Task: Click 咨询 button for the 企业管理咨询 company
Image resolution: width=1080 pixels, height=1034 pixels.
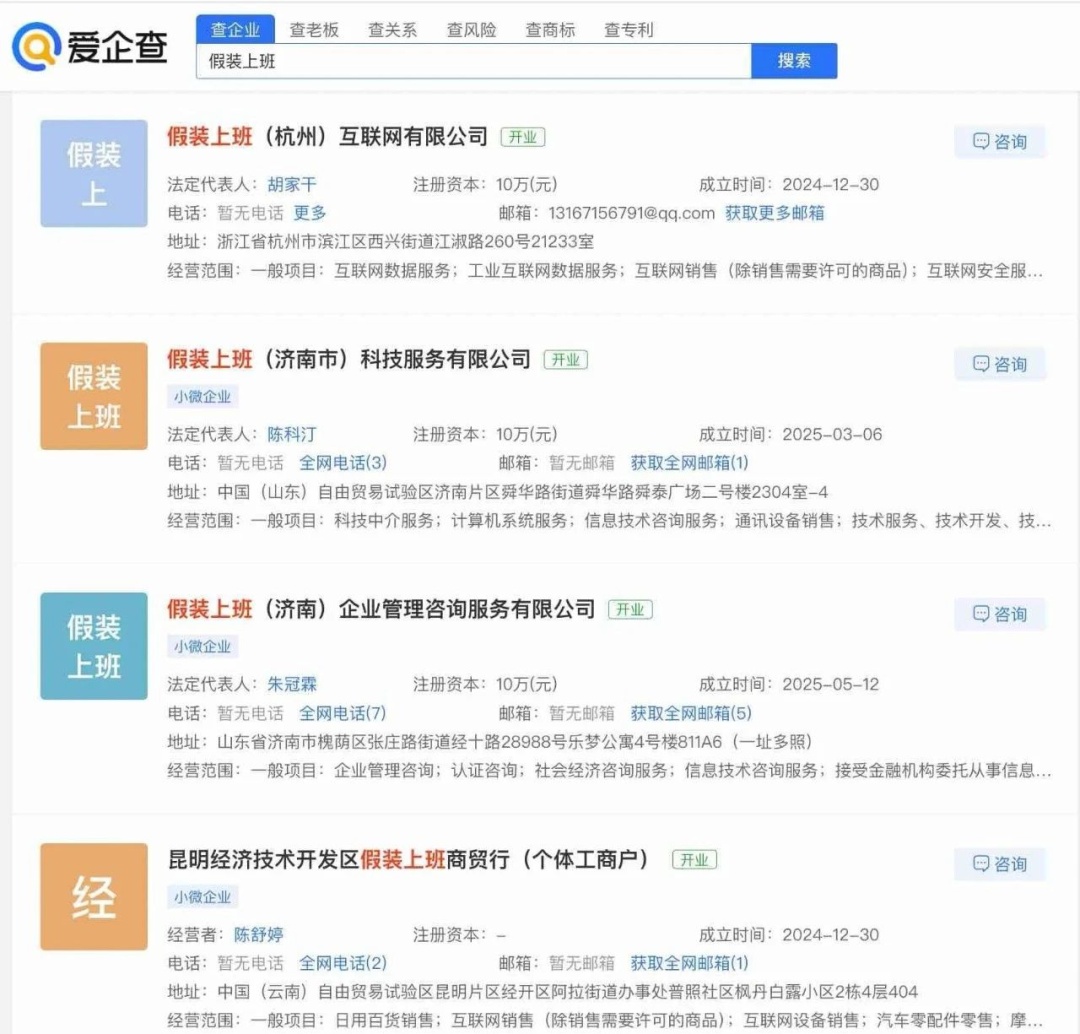Action: pos(999,614)
